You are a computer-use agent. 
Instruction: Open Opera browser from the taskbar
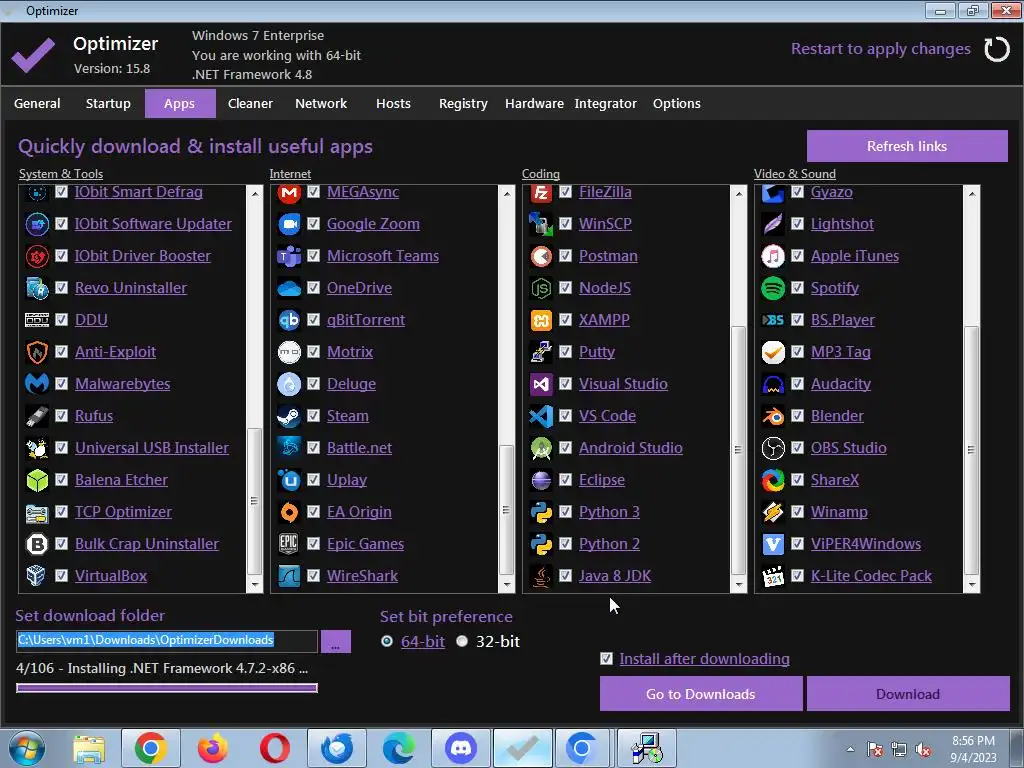coord(274,748)
